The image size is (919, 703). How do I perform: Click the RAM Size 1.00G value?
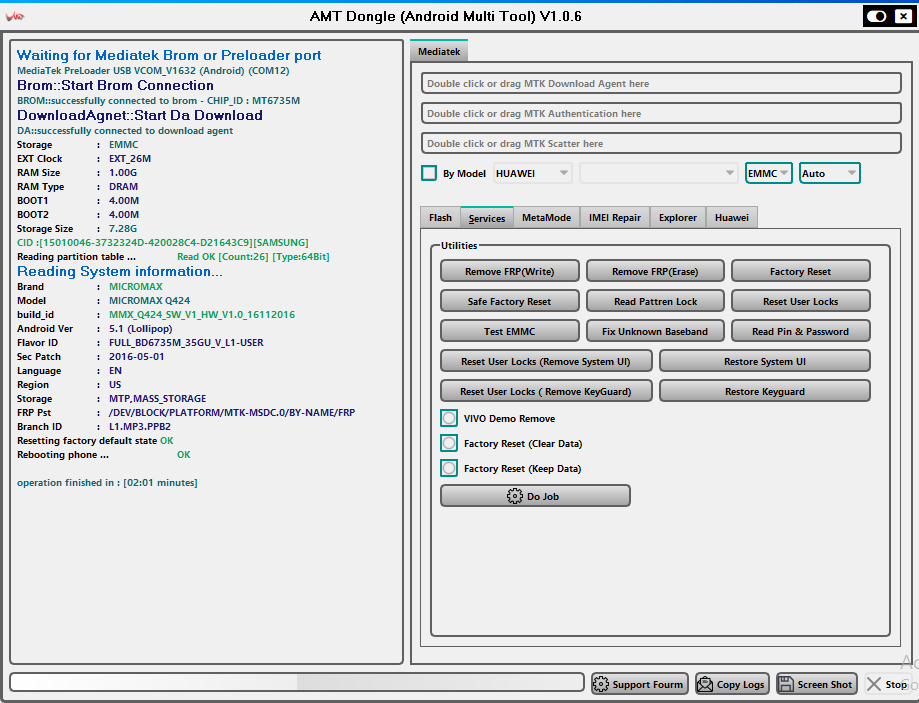coord(123,172)
